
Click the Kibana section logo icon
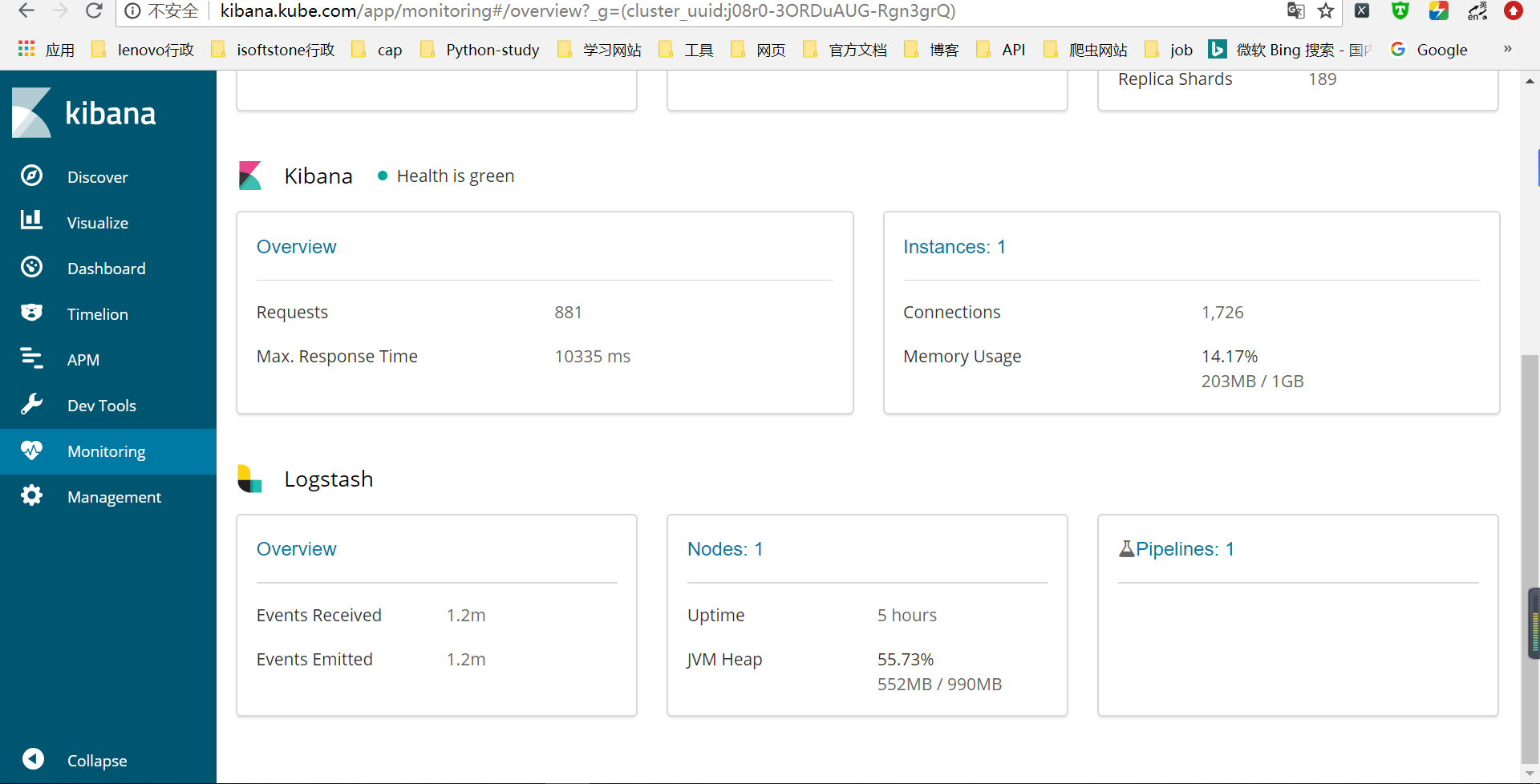pos(250,176)
